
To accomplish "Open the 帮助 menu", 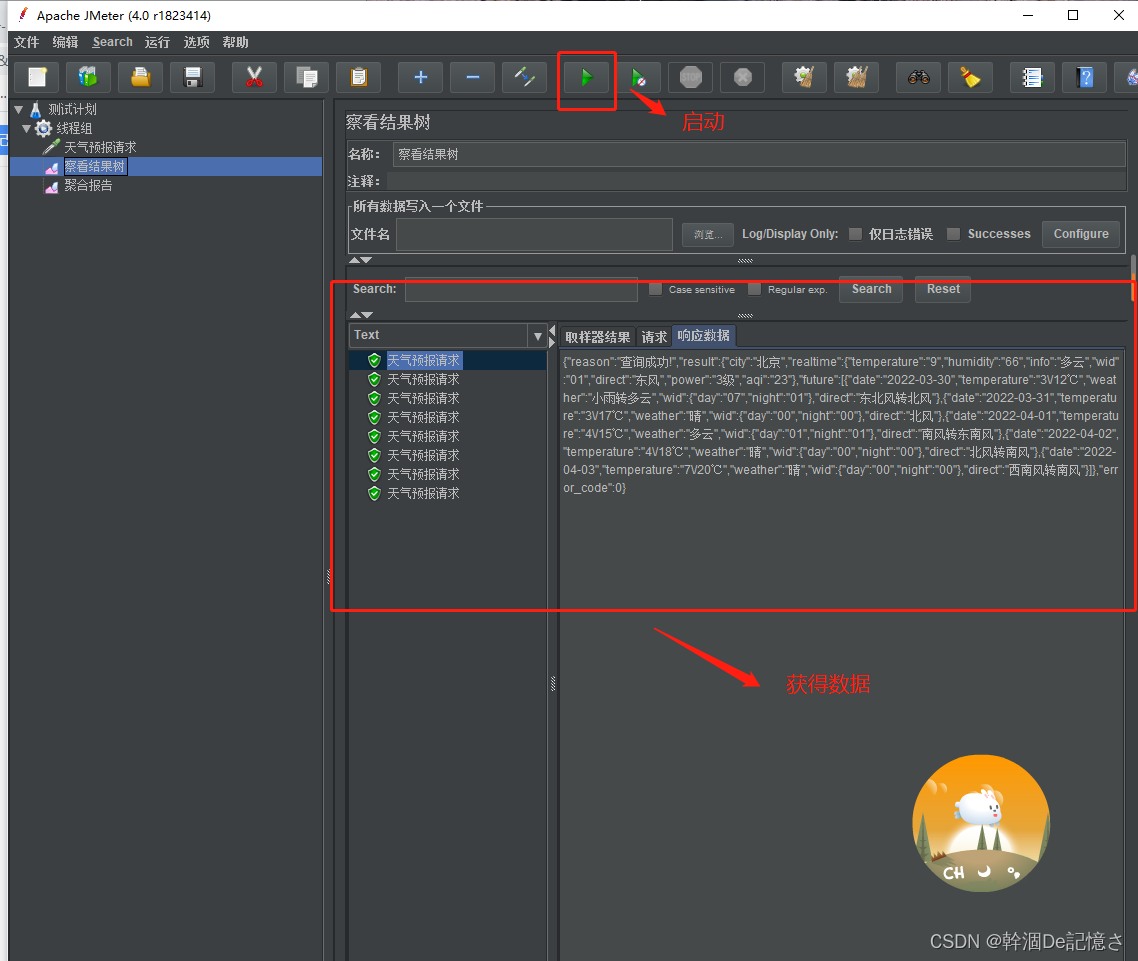I will [235, 42].
